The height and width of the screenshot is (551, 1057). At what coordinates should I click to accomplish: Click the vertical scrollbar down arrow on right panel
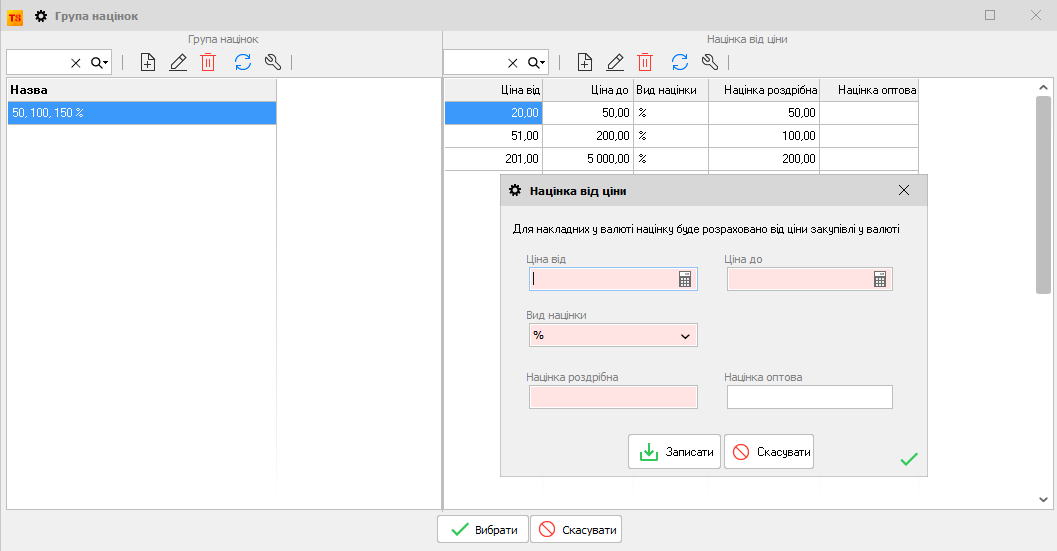pos(1043,498)
